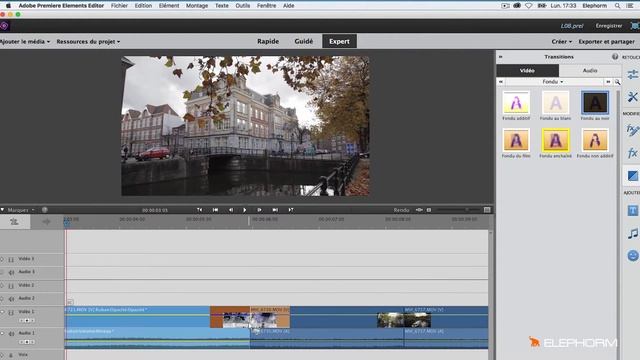The height and width of the screenshot is (360, 640).
Task: Open the Applied Effects fx pencil icon
Action: 632,130
